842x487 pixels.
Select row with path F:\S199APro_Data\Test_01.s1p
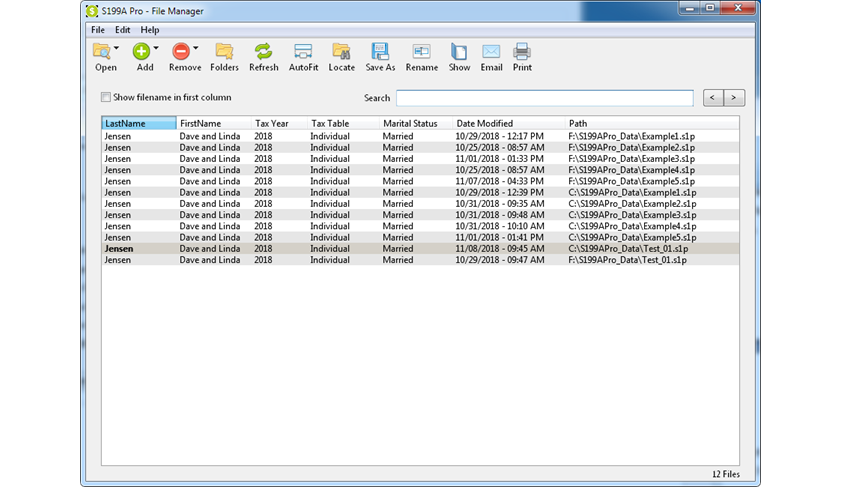coord(420,260)
